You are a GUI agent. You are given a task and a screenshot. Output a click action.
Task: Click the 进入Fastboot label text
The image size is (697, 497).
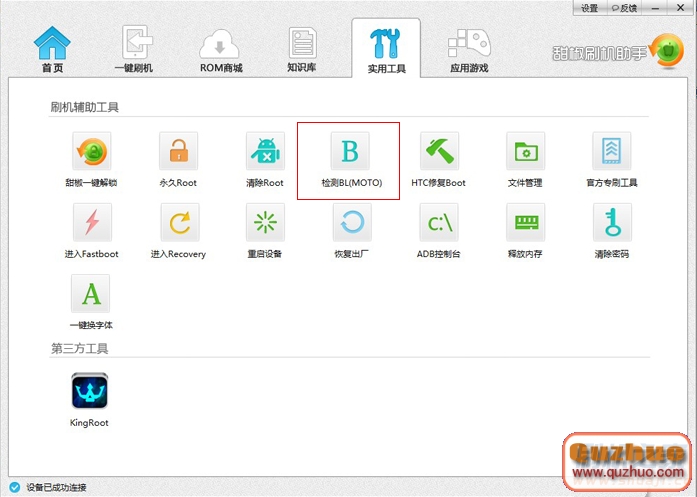click(92, 254)
